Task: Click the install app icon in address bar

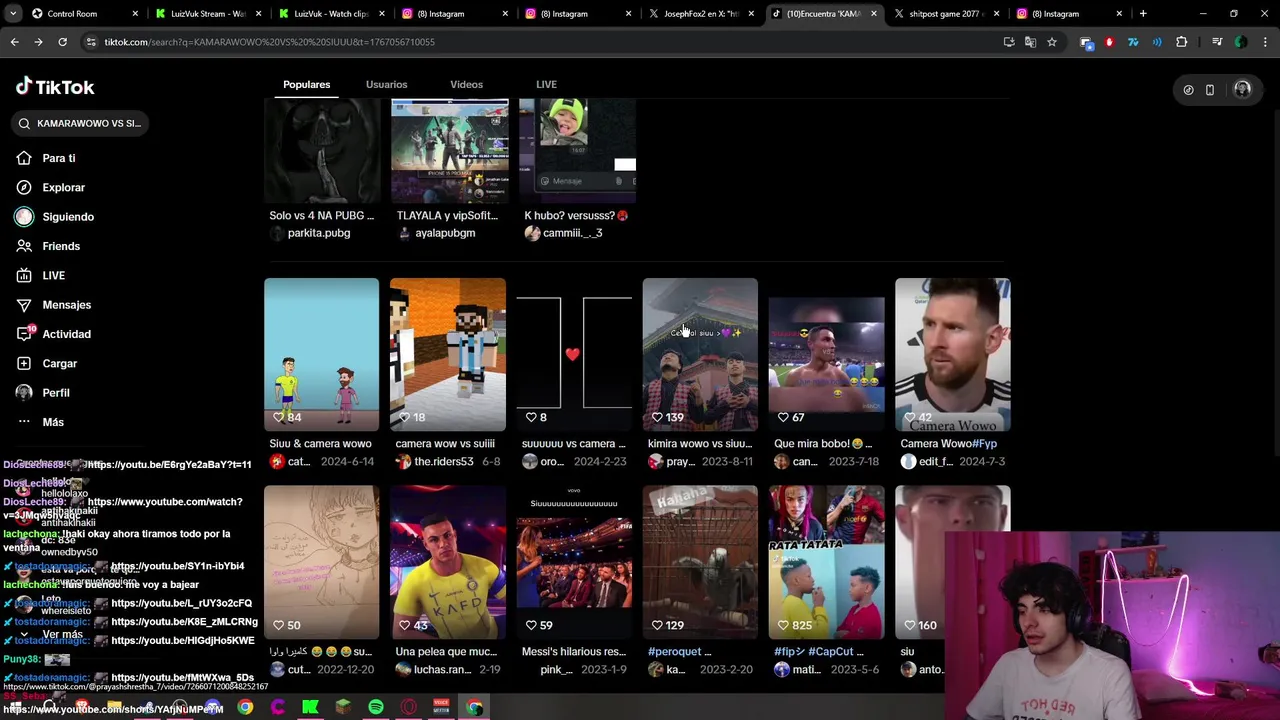Action: tap(1008, 42)
